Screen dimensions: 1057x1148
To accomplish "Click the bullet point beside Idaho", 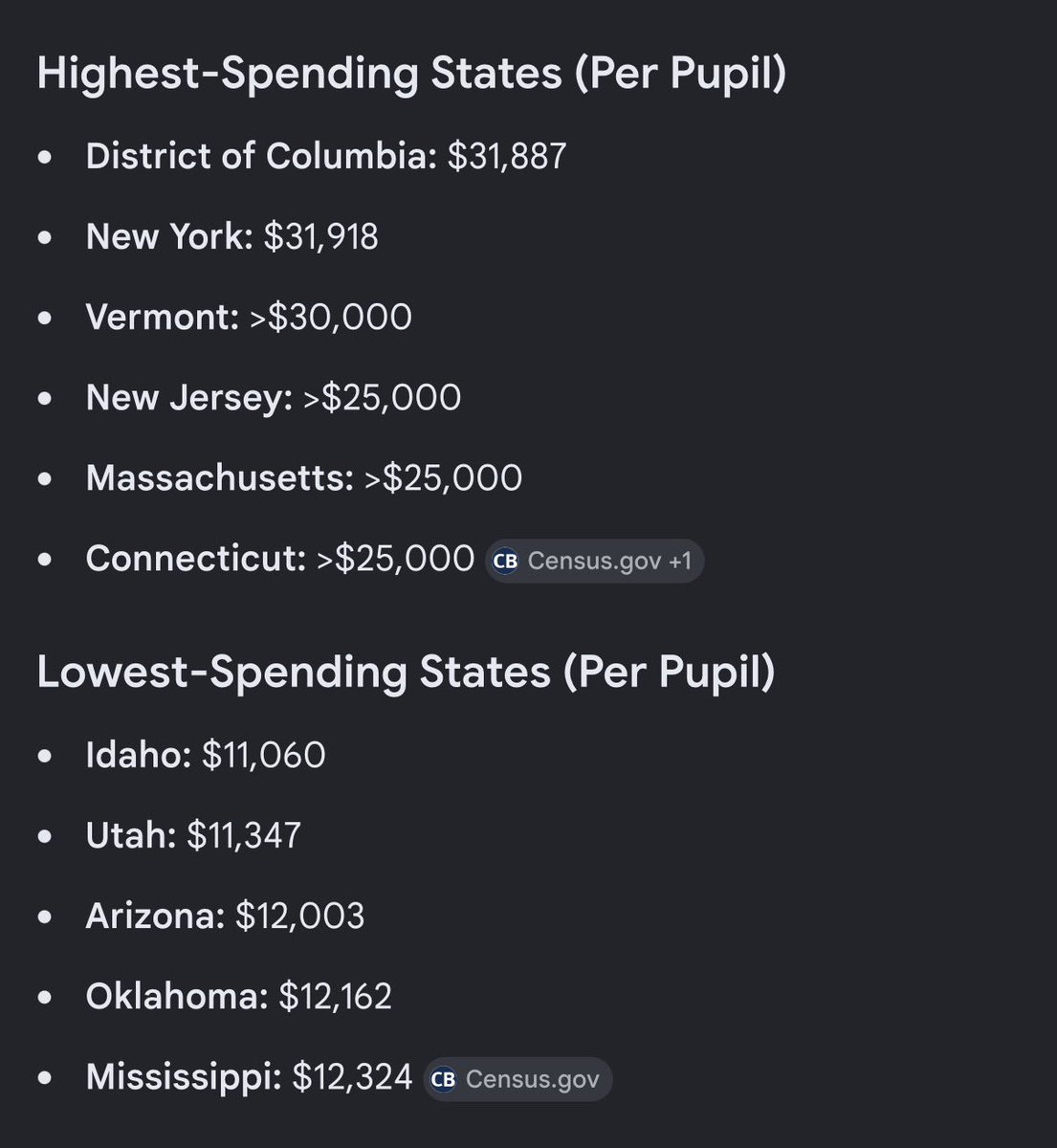I will tap(45, 756).
